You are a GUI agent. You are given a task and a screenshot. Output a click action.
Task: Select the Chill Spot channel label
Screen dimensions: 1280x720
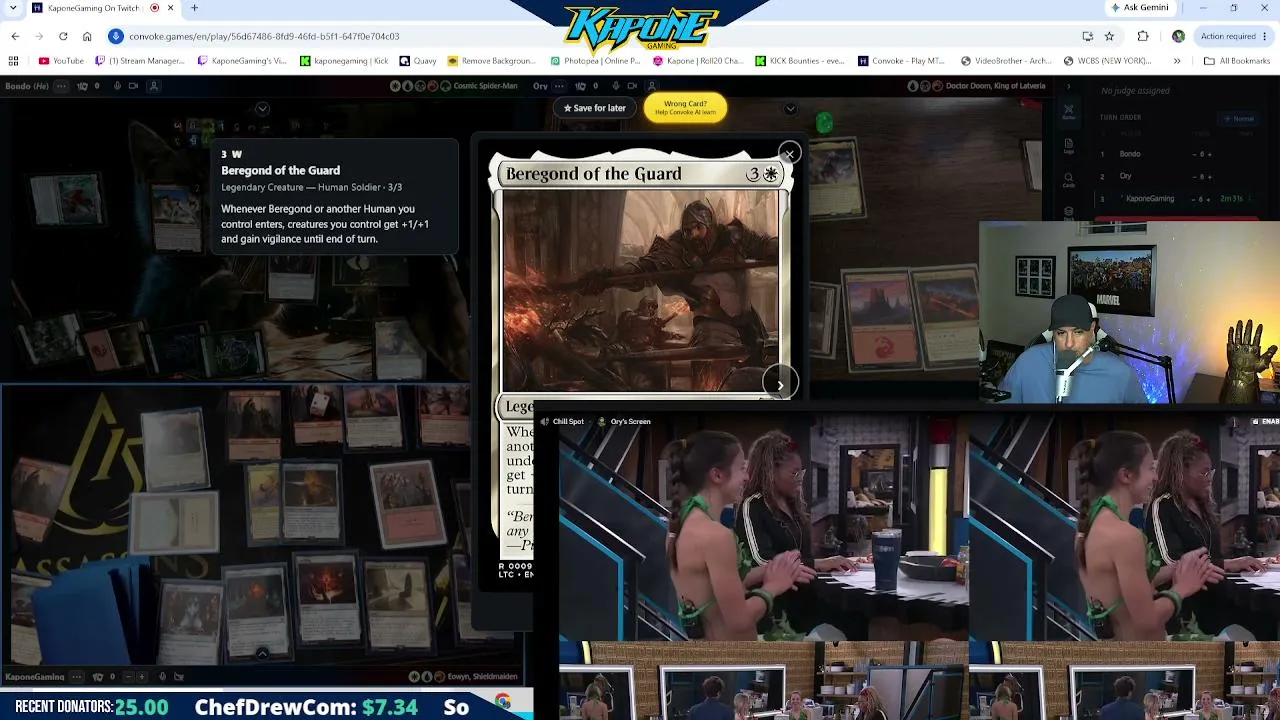[x=568, y=422]
